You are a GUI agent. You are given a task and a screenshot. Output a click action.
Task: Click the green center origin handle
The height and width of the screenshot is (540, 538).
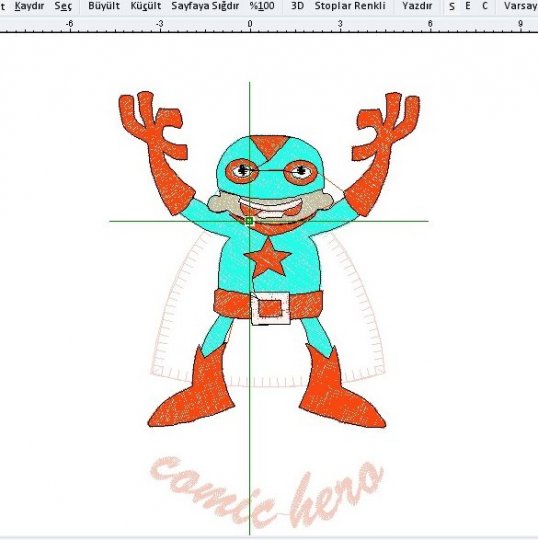coord(250,221)
